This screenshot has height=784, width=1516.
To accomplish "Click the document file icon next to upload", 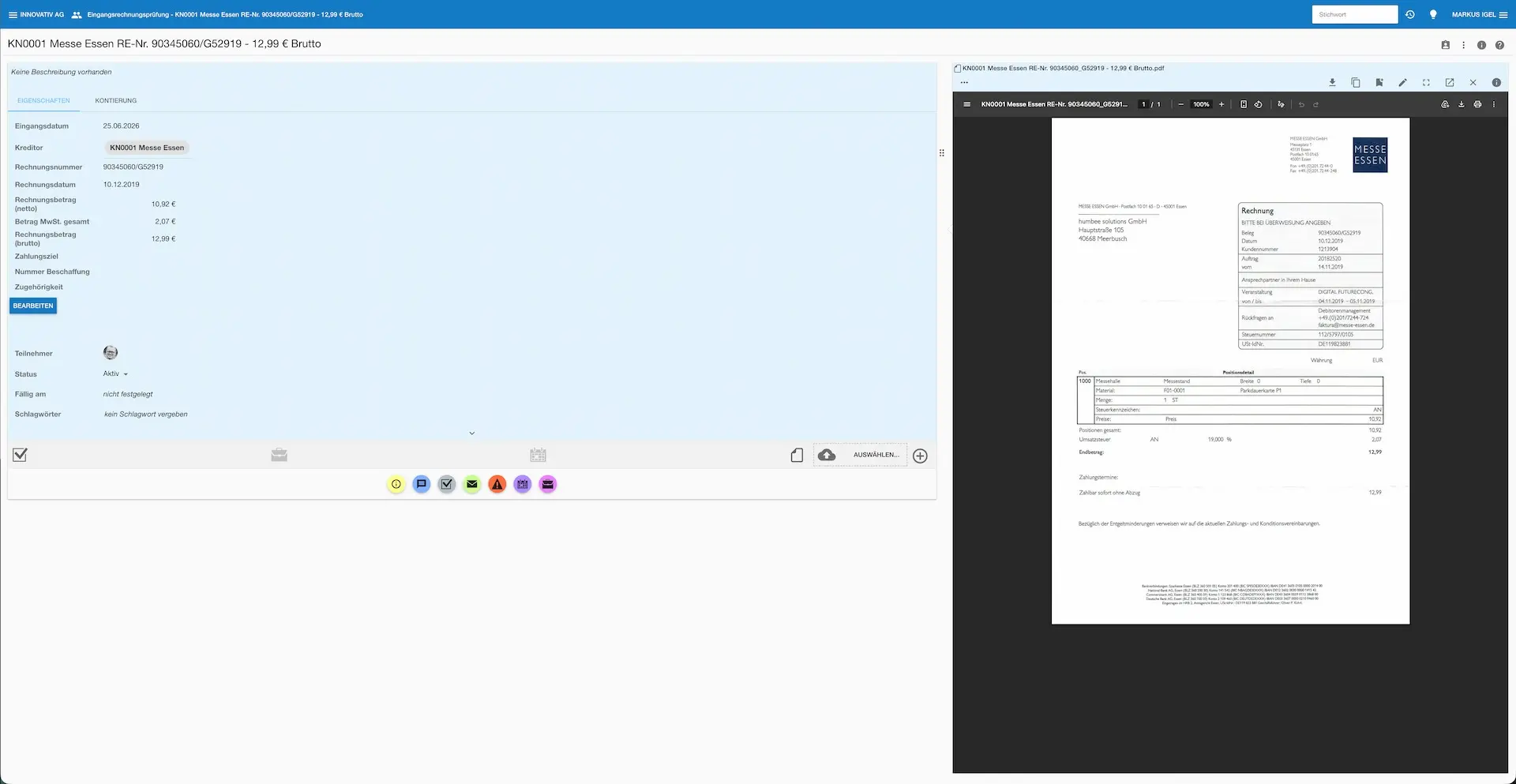I will pos(797,455).
